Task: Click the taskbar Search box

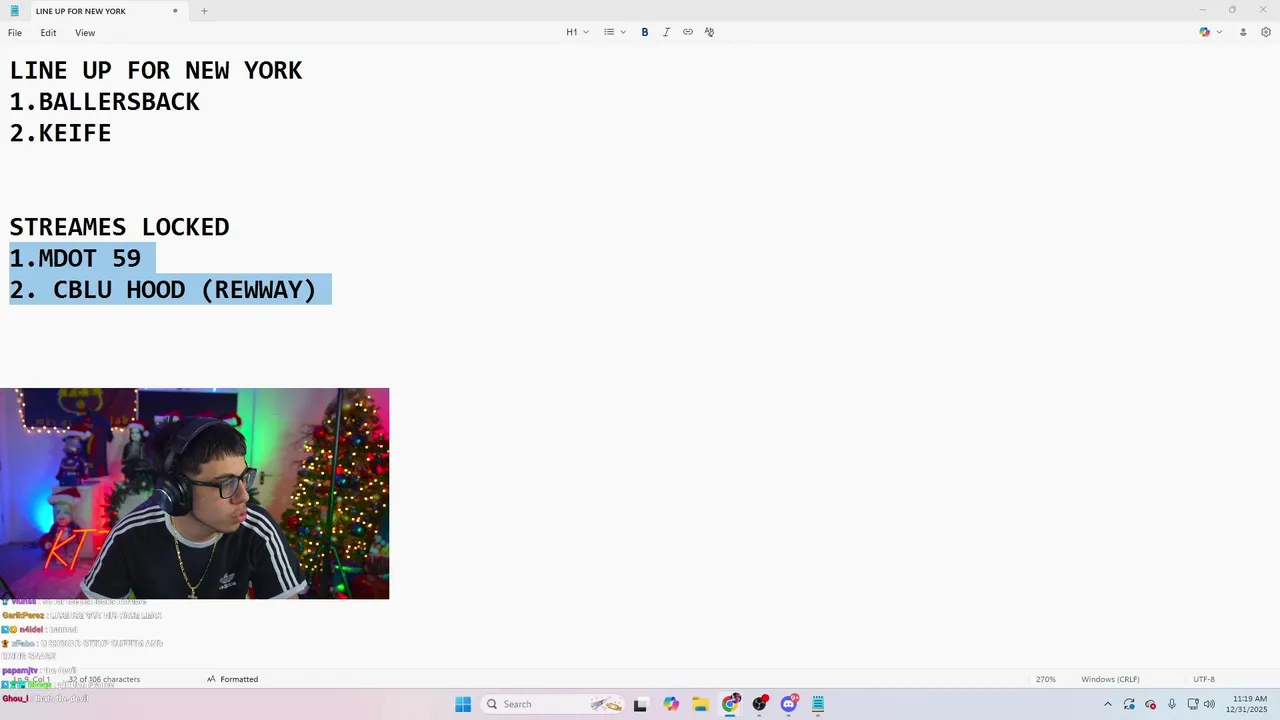Action: point(555,704)
